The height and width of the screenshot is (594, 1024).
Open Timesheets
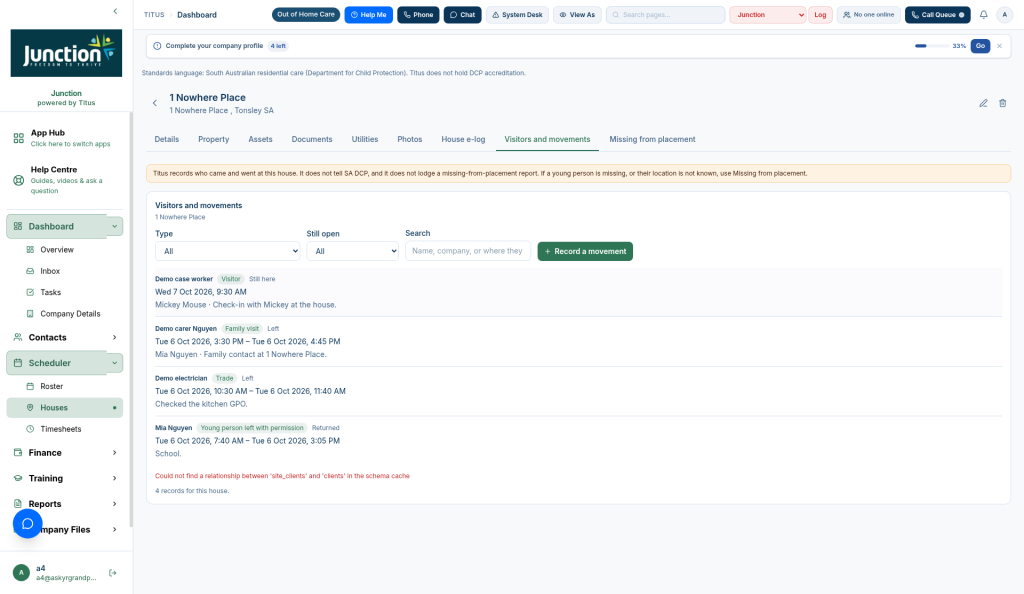61,429
